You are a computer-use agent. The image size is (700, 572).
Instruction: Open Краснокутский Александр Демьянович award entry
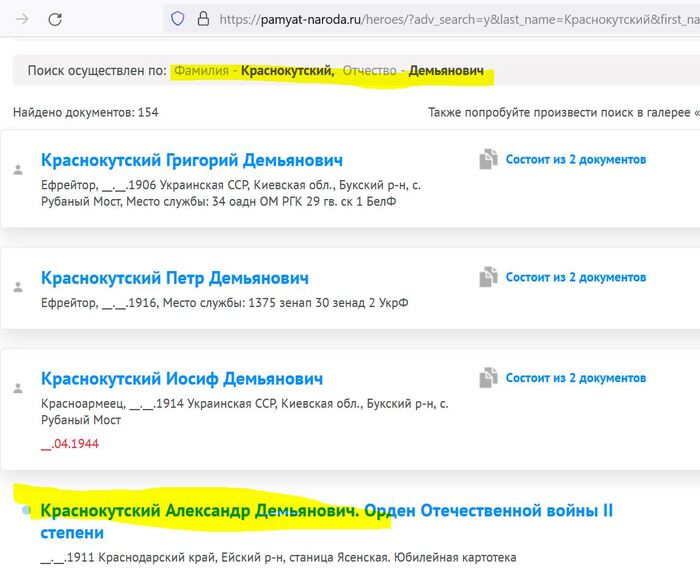[198, 511]
